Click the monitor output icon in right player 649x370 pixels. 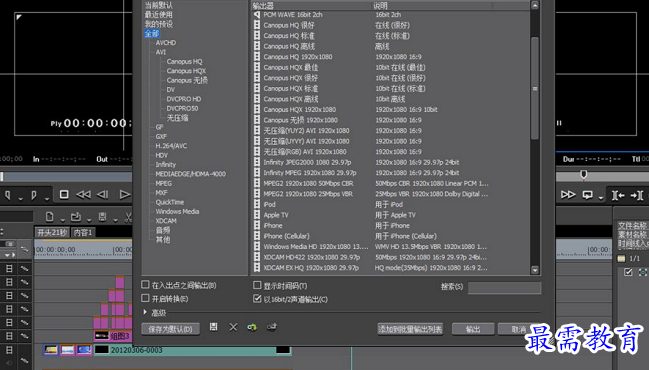(587, 195)
